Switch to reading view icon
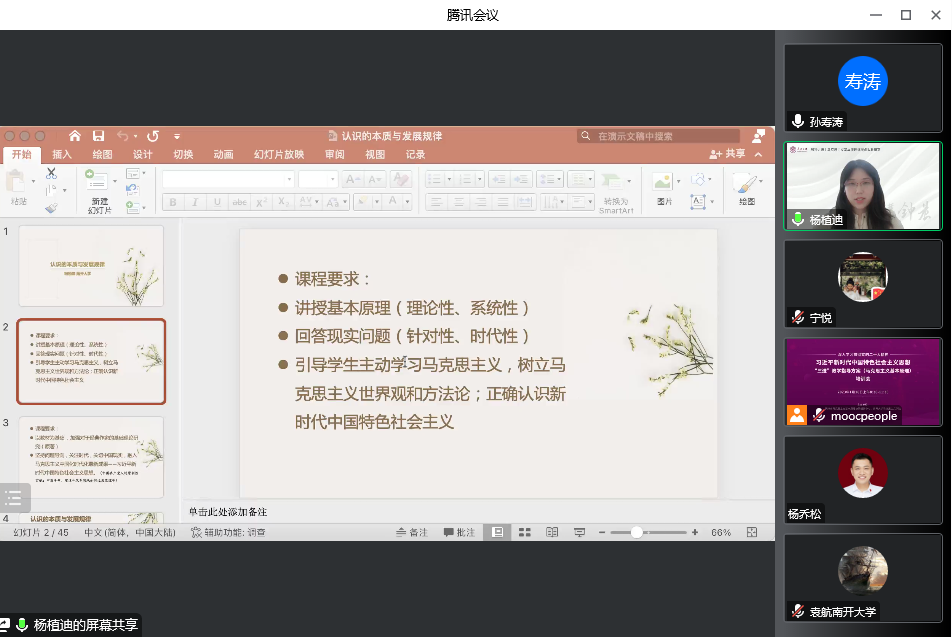952x637 pixels. pos(551,533)
